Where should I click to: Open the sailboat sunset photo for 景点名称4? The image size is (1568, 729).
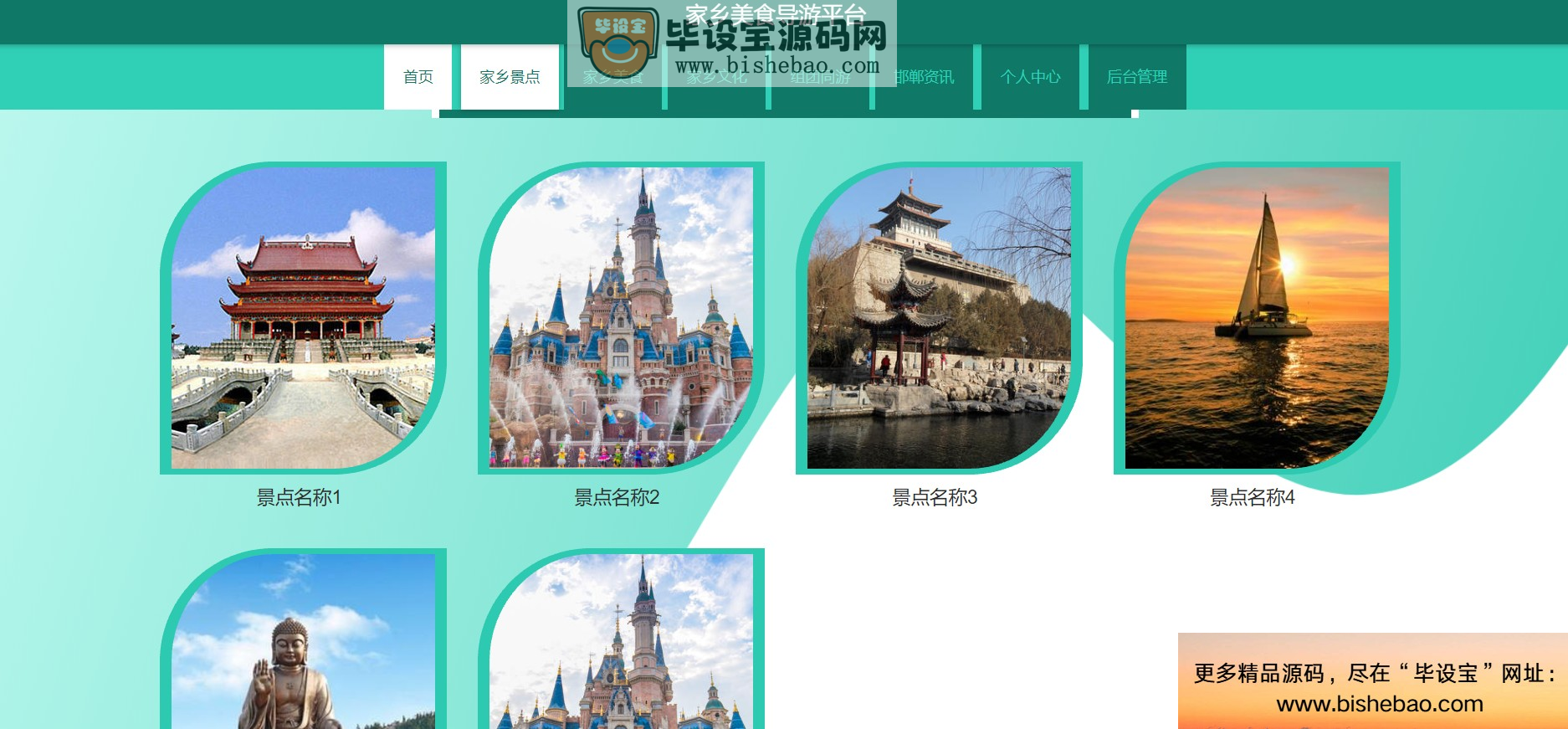[1257, 318]
